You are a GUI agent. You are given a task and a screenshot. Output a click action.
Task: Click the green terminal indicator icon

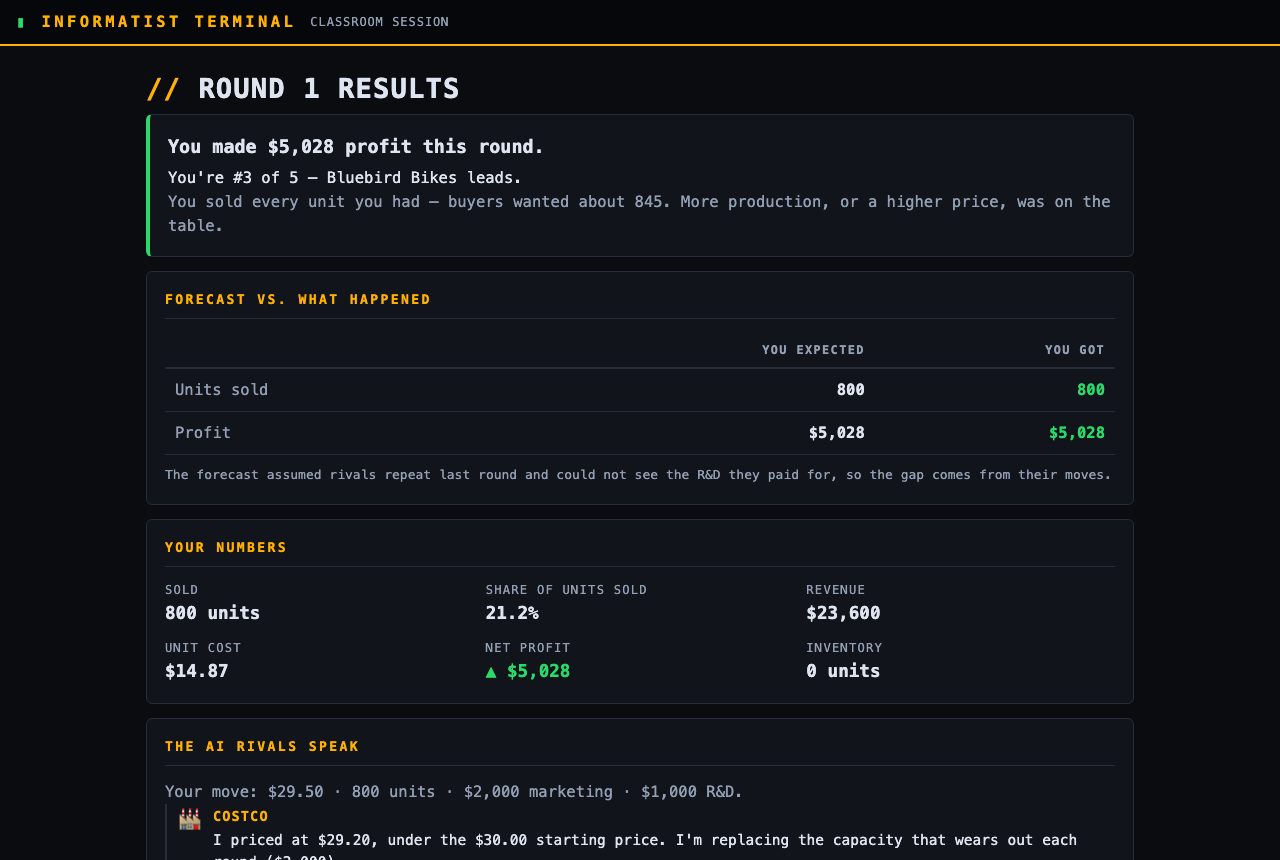(x=21, y=22)
